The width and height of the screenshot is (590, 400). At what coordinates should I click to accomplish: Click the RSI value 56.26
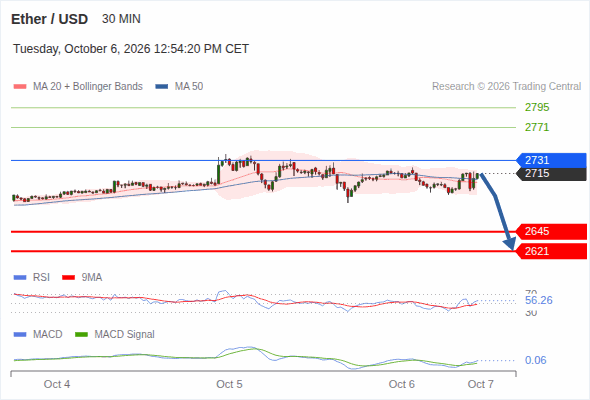tap(539, 300)
